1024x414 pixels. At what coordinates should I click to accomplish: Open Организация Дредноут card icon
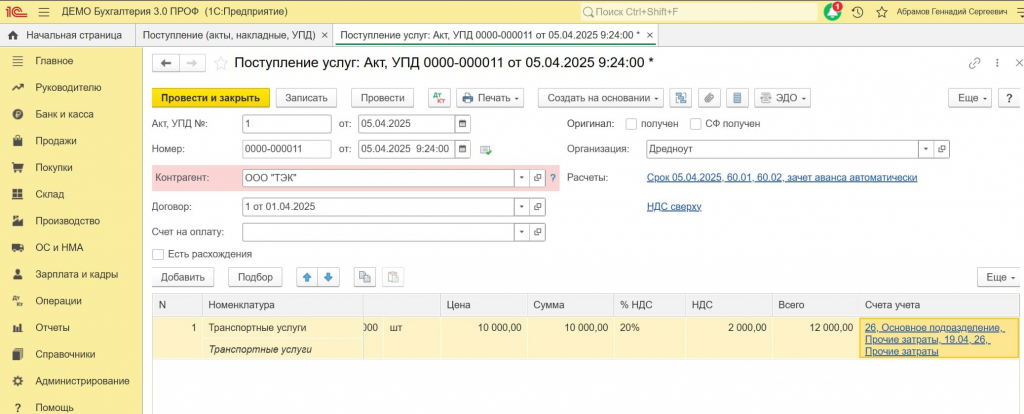[942, 149]
